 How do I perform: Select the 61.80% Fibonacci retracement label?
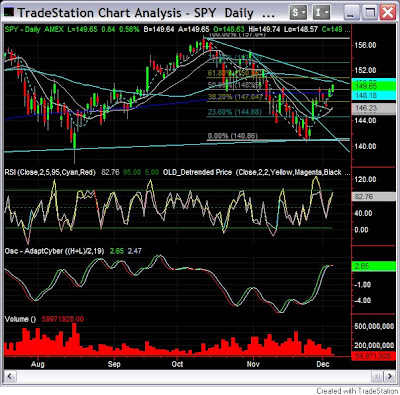point(233,73)
